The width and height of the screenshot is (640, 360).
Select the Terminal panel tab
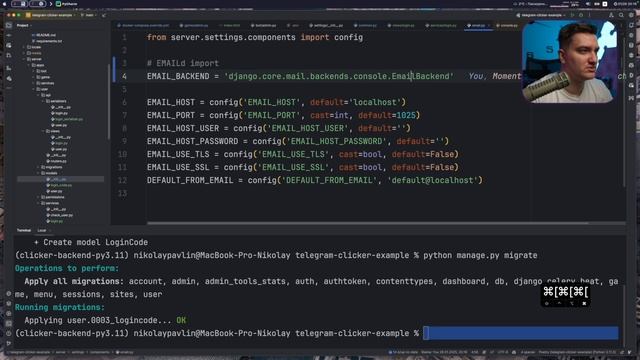pos(24,230)
